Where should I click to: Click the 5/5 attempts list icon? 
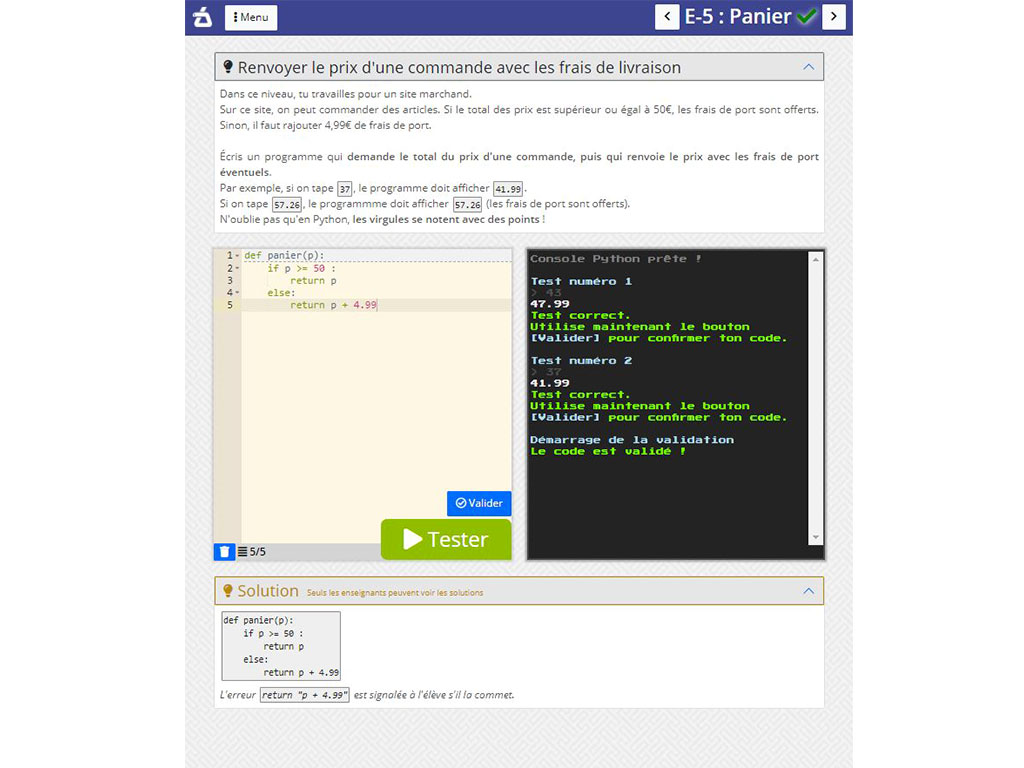tap(243, 551)
